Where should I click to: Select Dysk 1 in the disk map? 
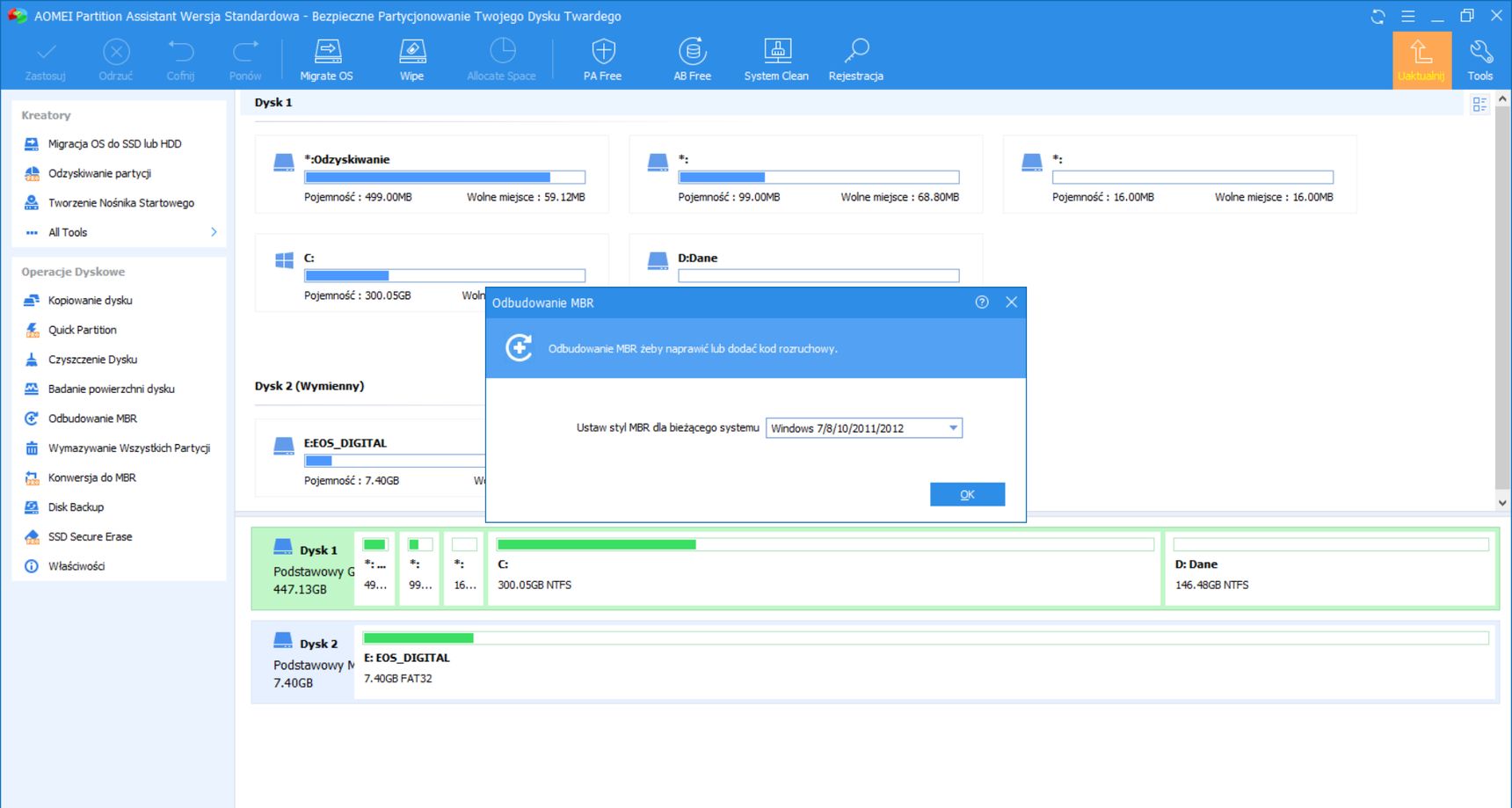point(304,569)
